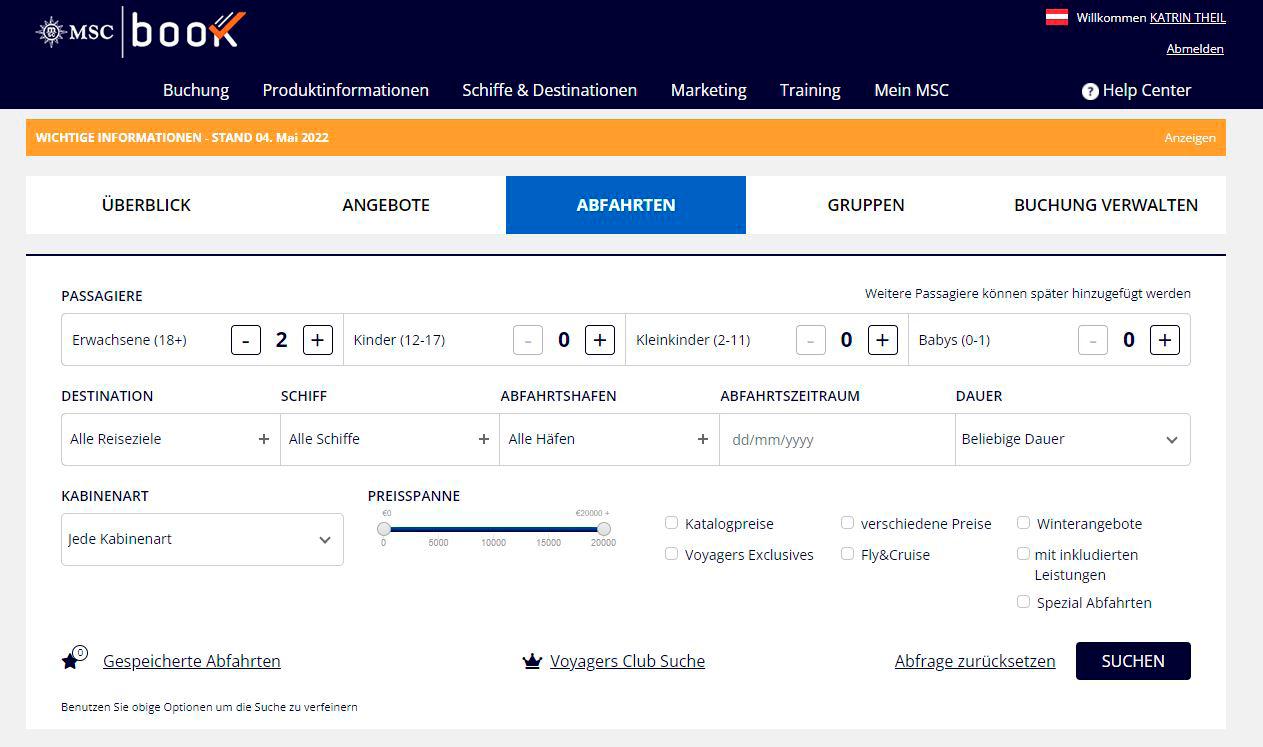Switch to the Angebote tab

386,205
